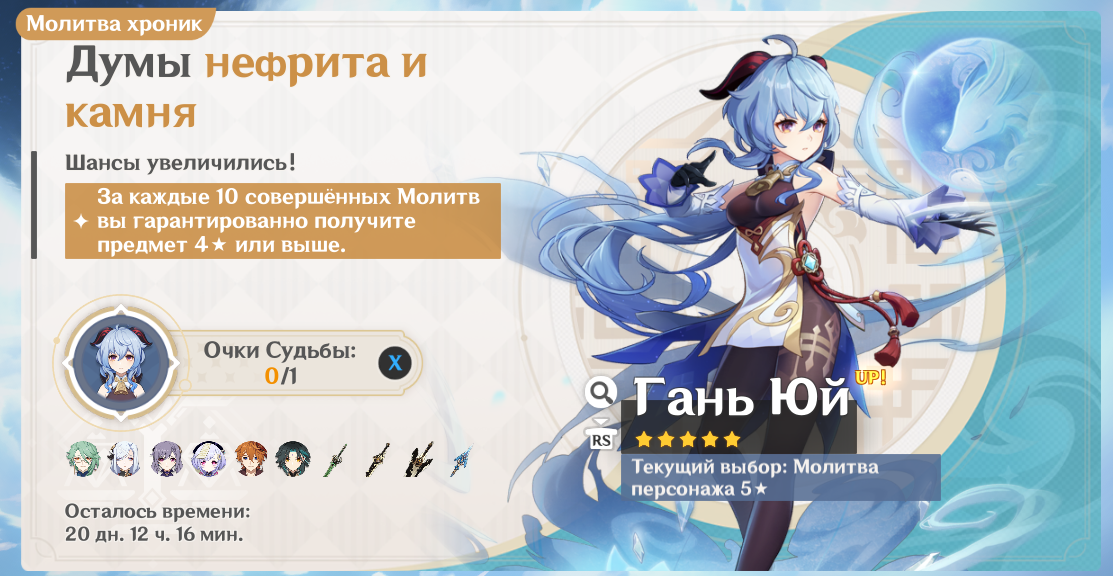Open details via magnifier icon beside Гань Юй
Viewport: 1113px width, 576px height.
click(x=601, y=391)
